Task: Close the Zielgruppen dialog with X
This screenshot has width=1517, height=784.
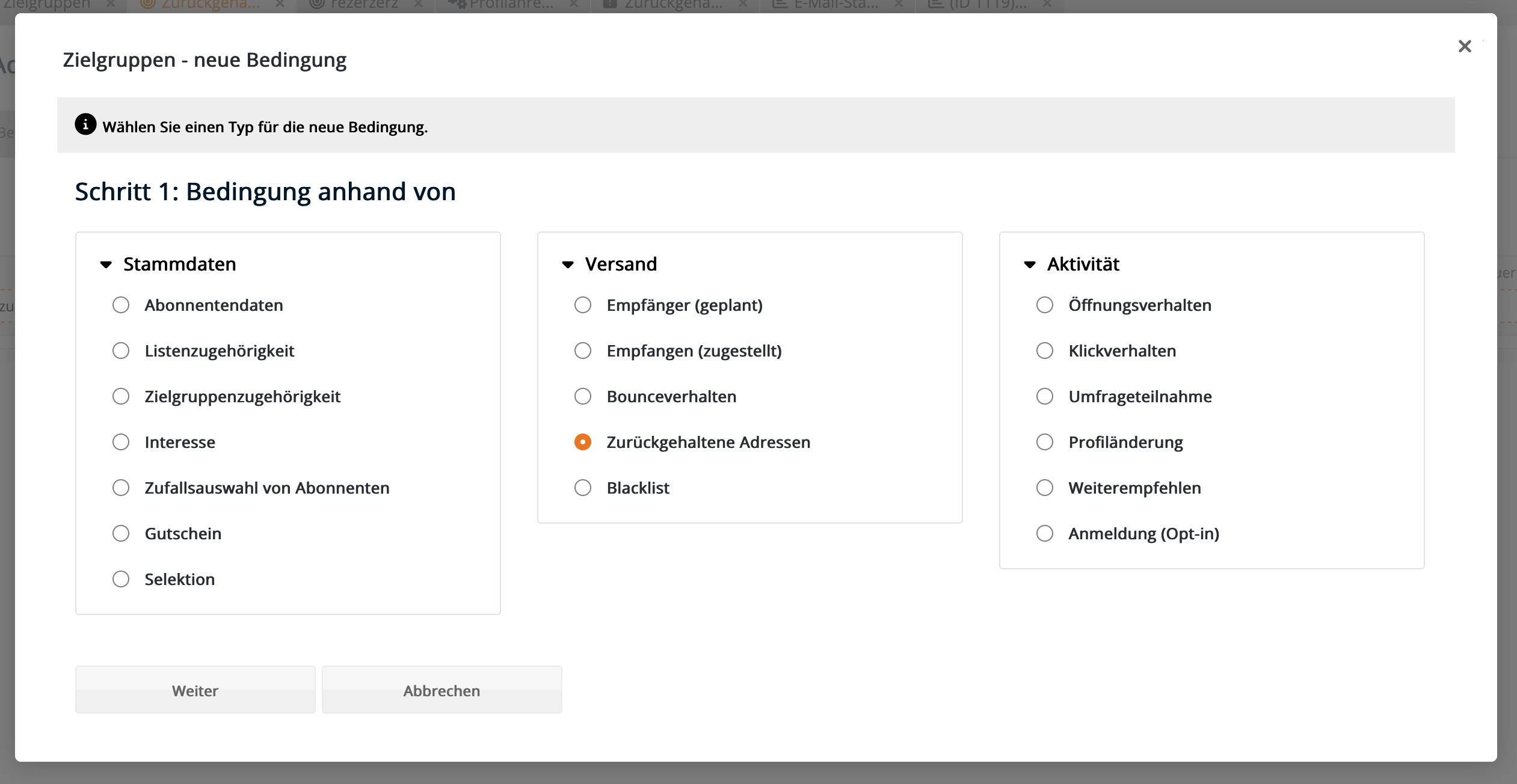Action: tap(1464, 46)
